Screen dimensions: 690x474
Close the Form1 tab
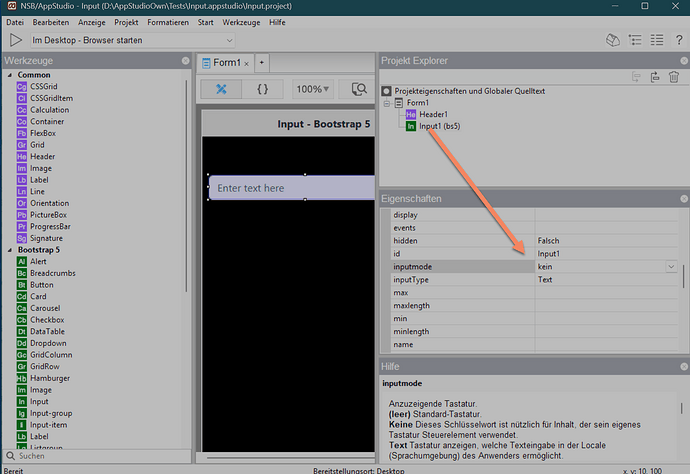pos(246,64)
